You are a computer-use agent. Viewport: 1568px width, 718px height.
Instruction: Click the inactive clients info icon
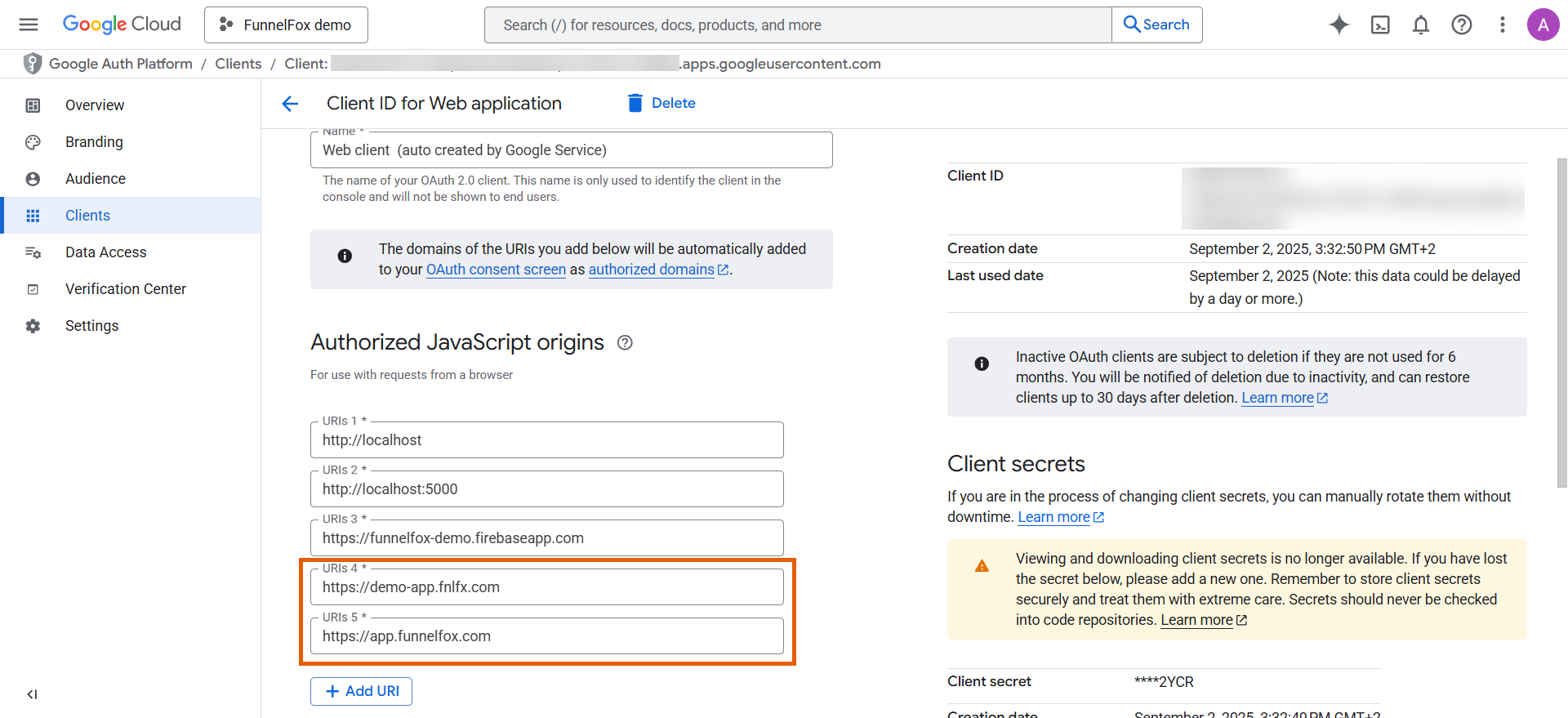tap(982, 363)
